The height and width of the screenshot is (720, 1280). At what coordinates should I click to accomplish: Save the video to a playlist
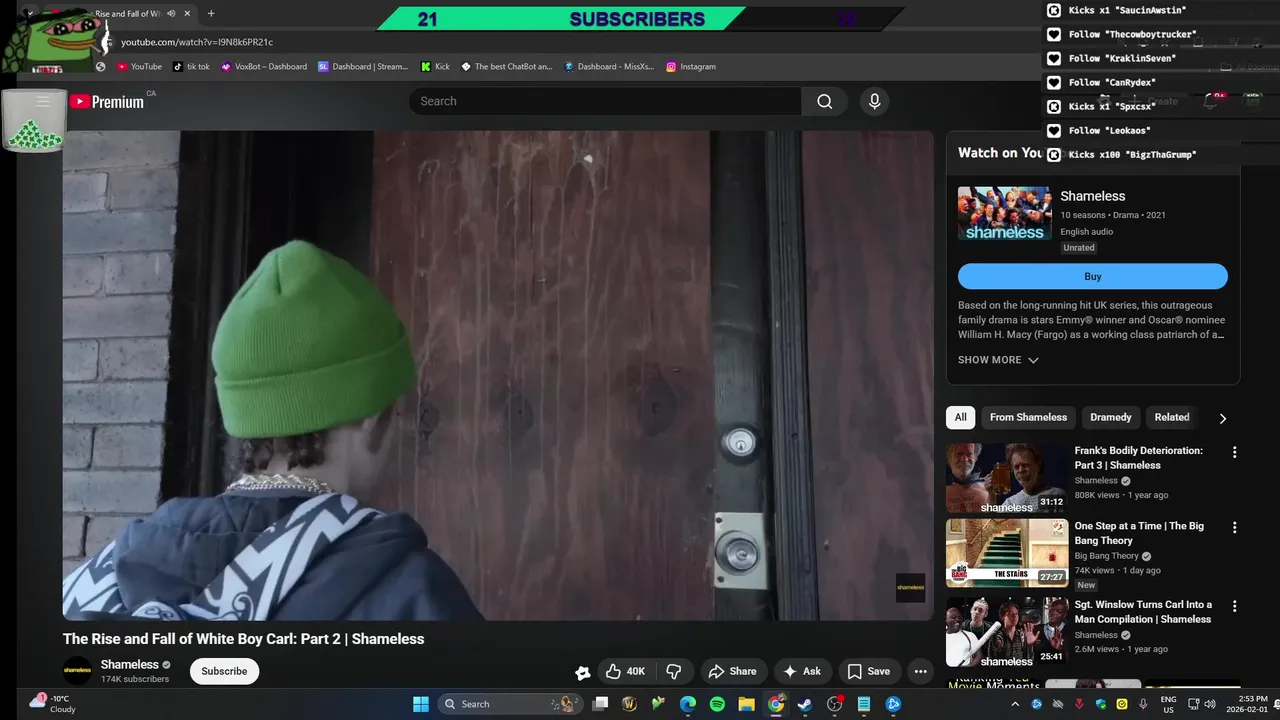[x=868, y=671]
